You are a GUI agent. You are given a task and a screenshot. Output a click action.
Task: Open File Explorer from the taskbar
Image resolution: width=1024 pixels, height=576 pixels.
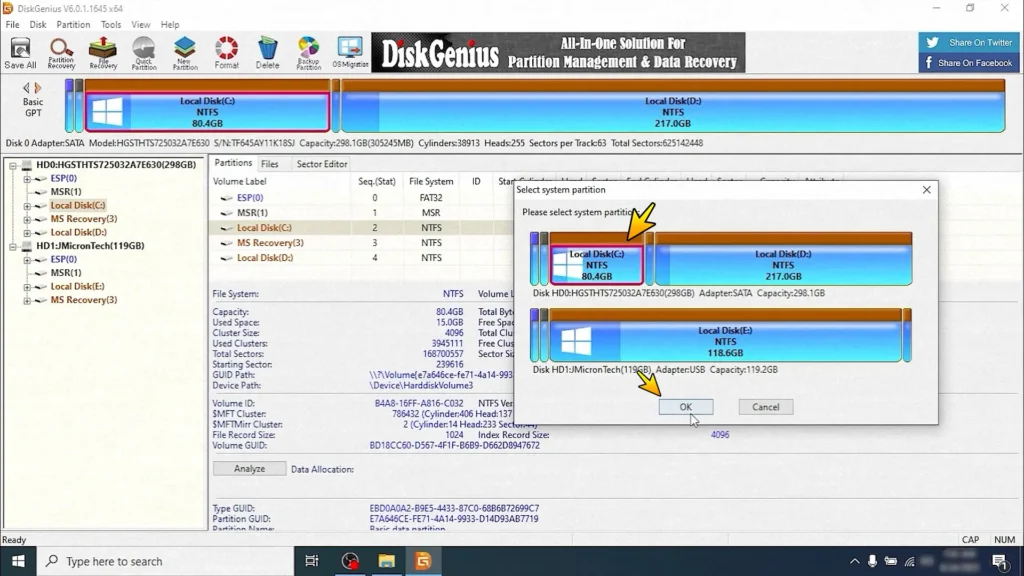click(387, 561)
